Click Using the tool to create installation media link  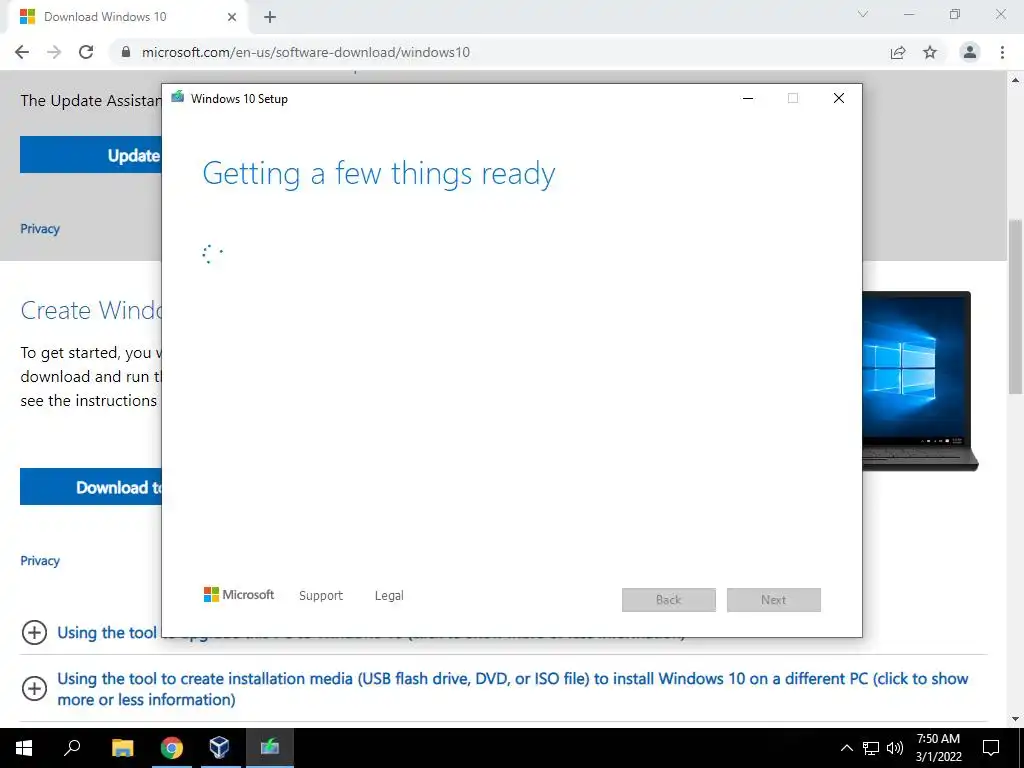(513, 689)
